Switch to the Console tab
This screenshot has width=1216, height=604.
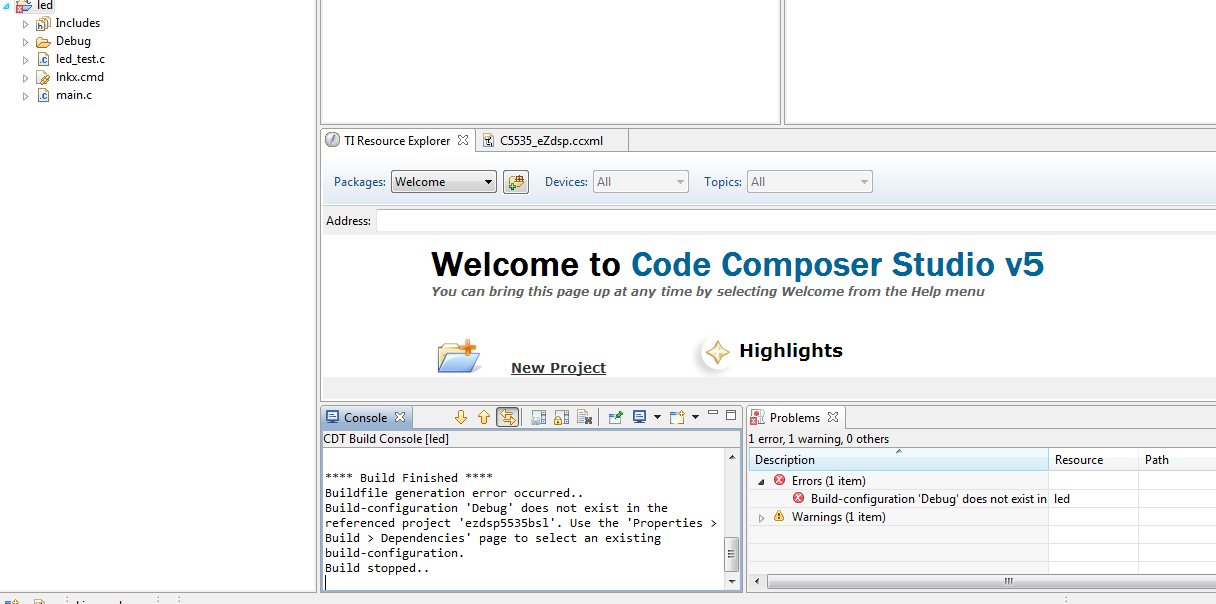pyautogui.click(x=365, y=417)
